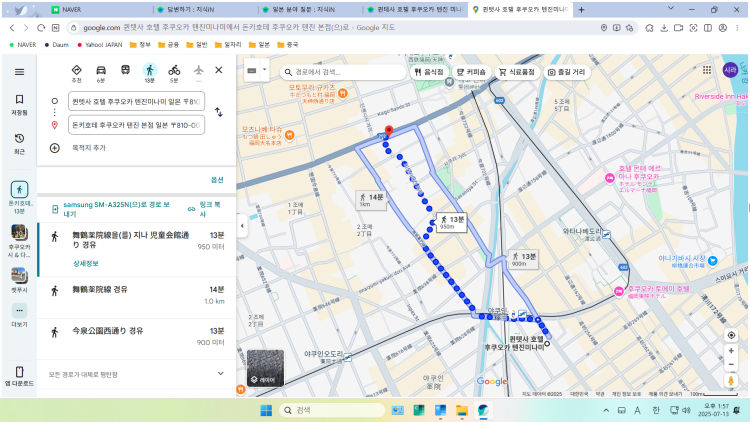Reload the page
The height and width of the screenshot is (422, 750).
[41, 28]
